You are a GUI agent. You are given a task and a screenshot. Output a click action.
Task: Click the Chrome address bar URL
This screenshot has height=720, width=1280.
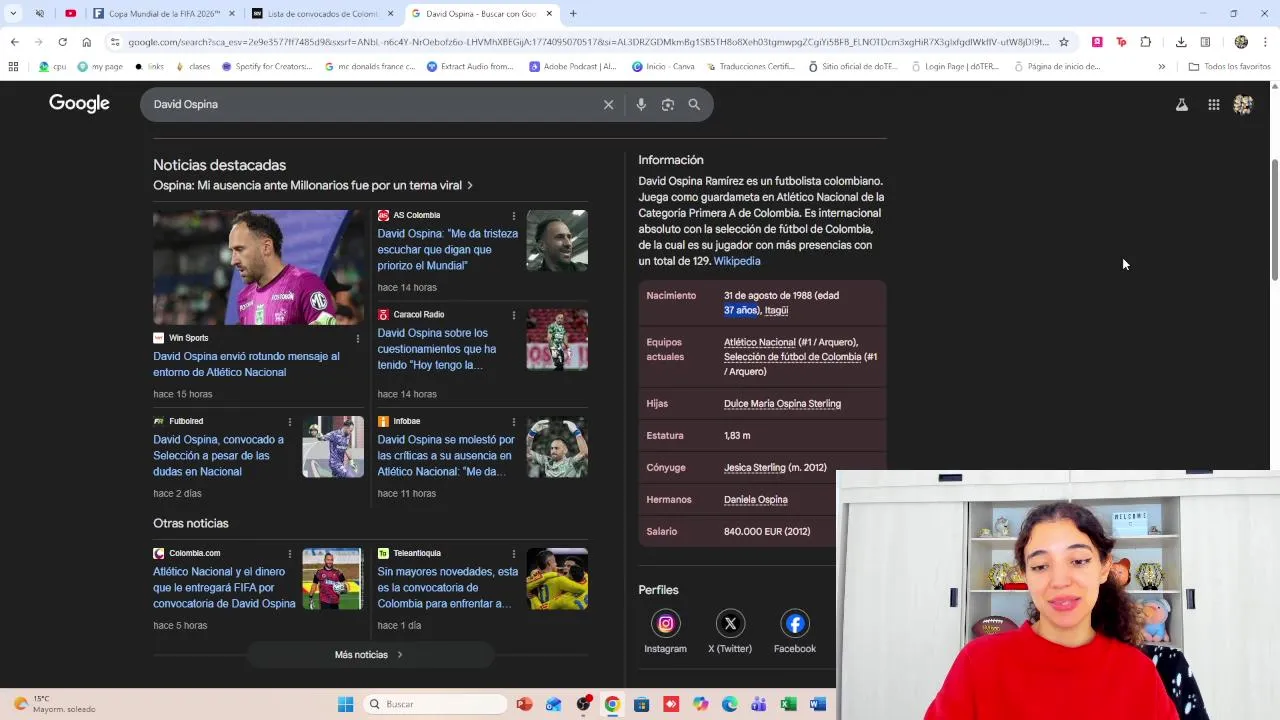pyautogui.click(x=588, y=42)
